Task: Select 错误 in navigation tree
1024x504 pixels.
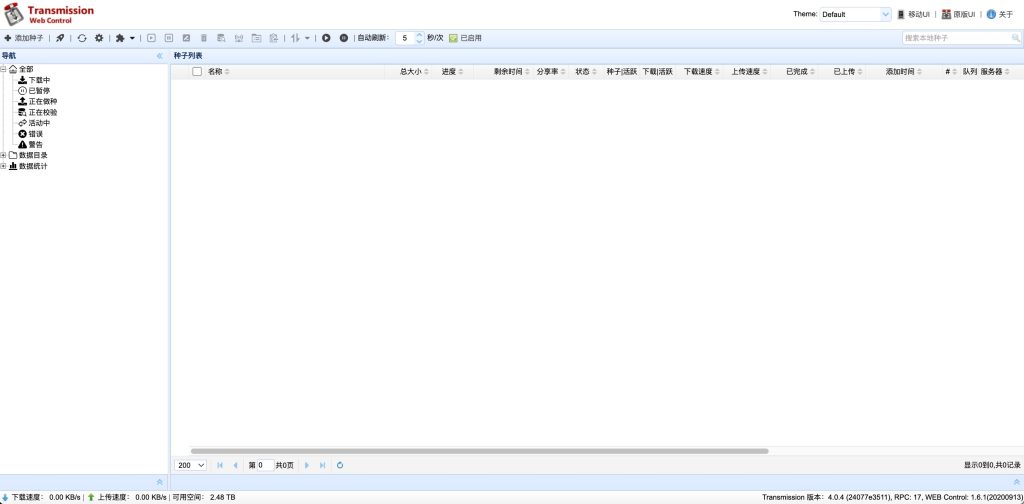Action: point(35,134)
